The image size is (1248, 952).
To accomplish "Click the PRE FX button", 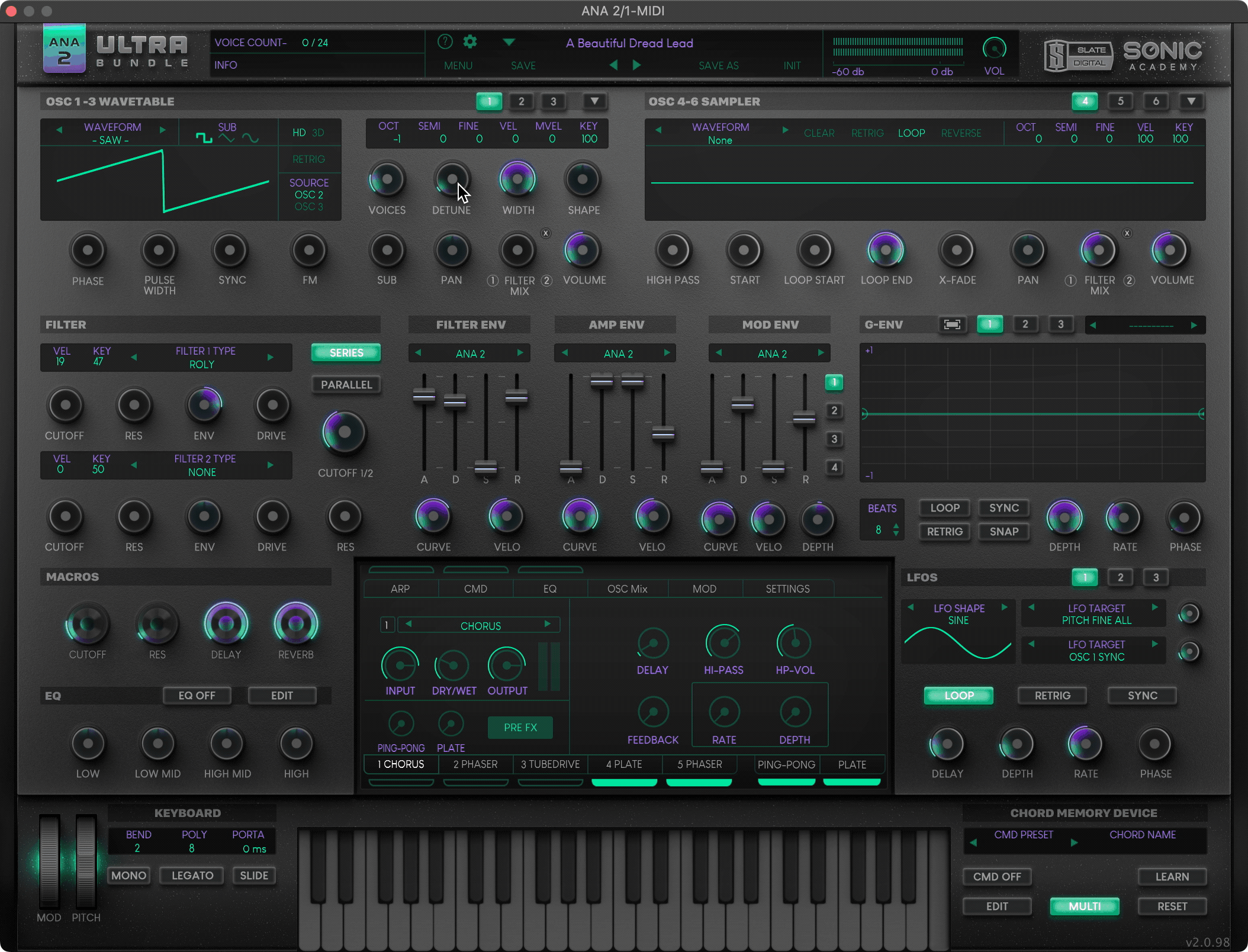I will [x=520, y=728].
